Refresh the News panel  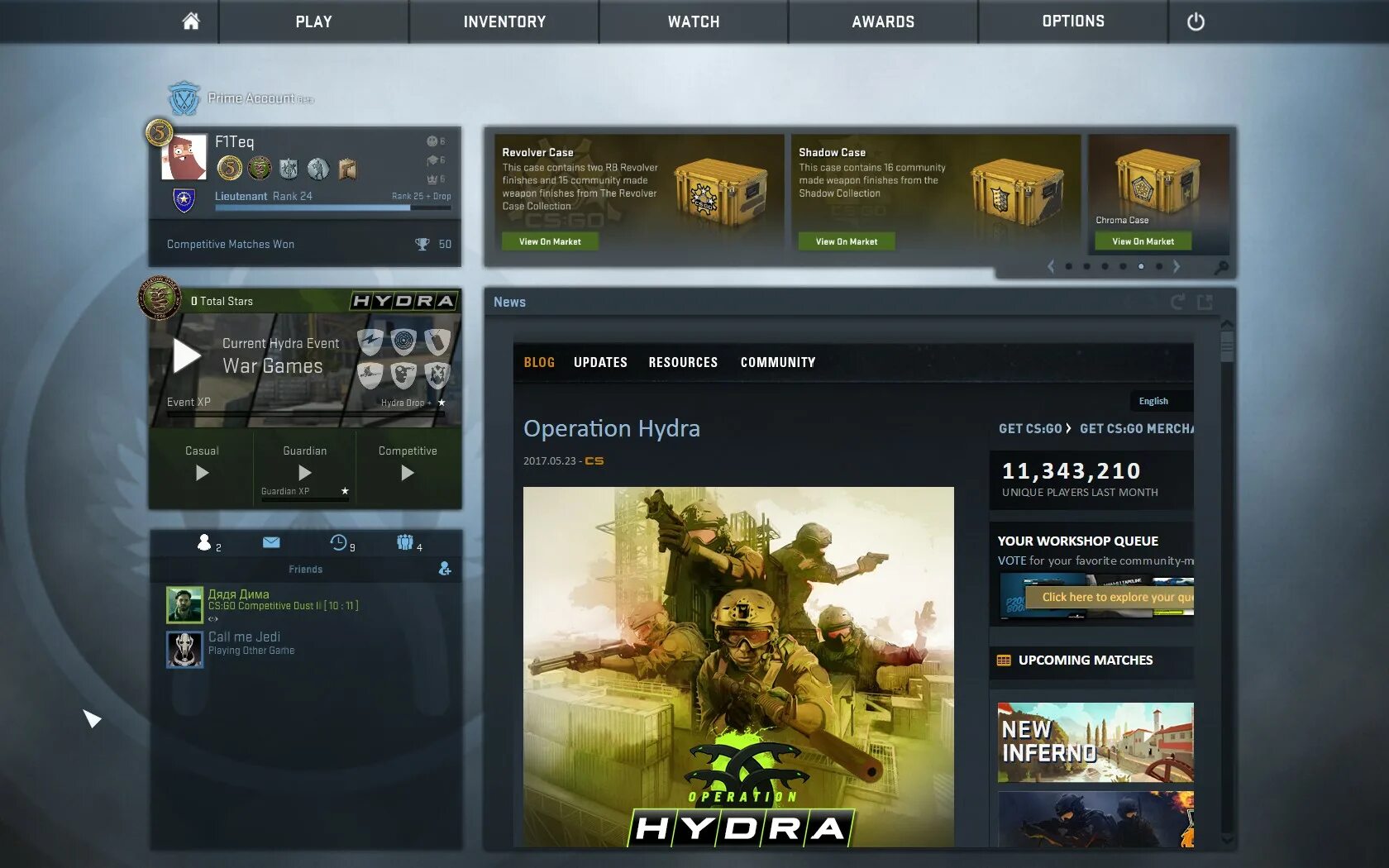[x=1178, y=302]
